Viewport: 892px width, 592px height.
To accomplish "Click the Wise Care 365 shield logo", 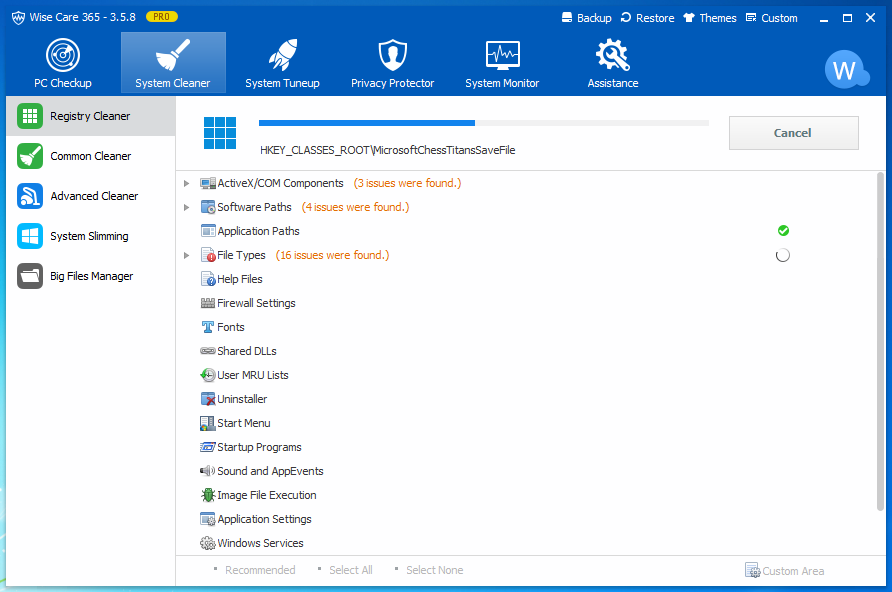I will click(18, 18).
